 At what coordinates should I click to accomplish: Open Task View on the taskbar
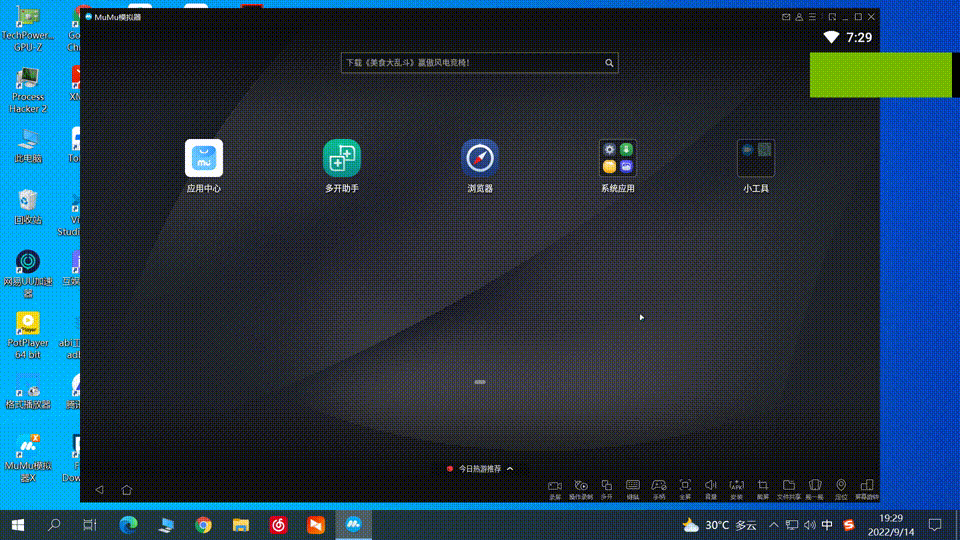pyautogui.click(x=90, y=525)
